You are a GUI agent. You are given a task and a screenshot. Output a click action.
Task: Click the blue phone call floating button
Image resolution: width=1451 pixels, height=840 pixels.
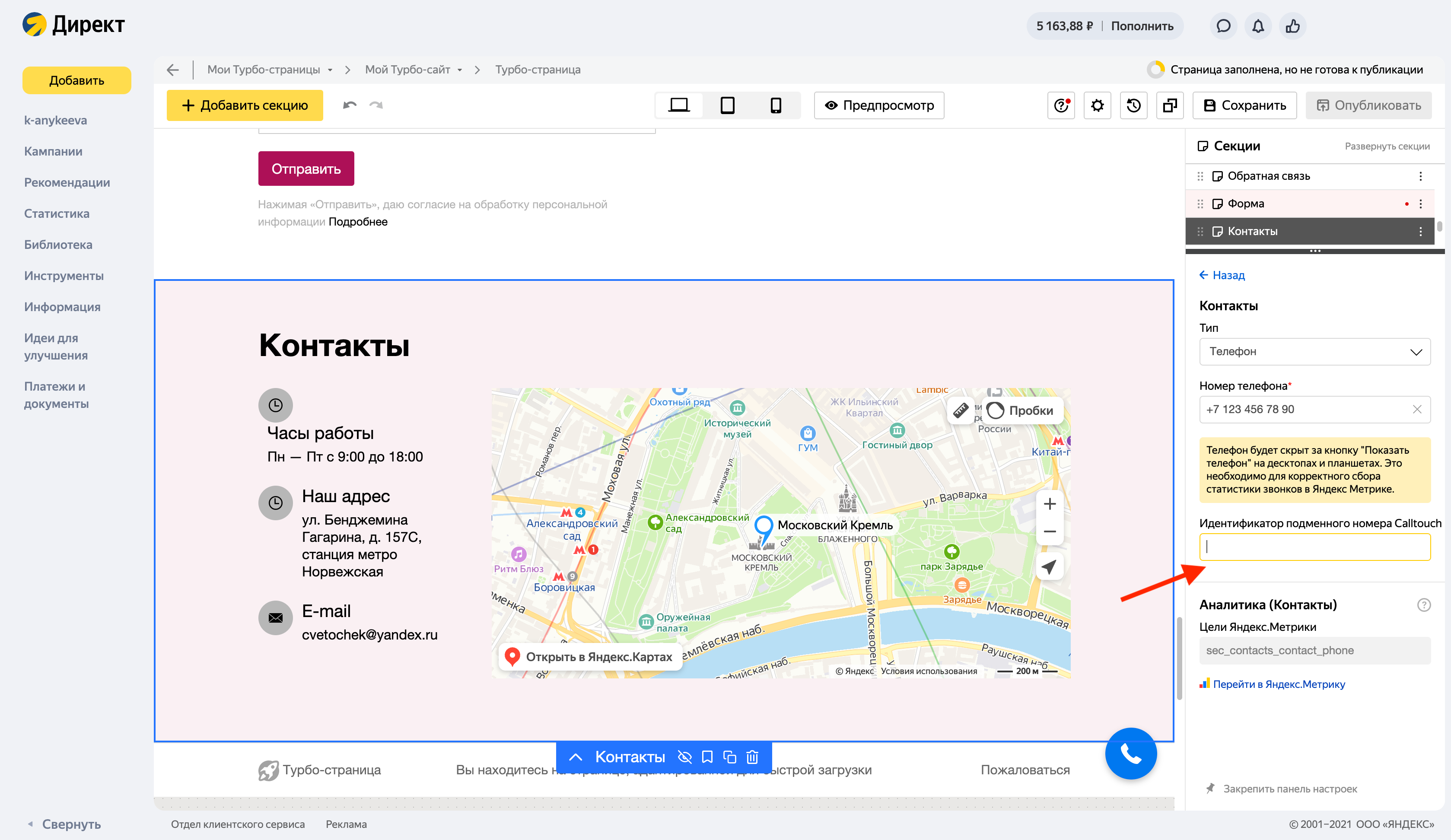point(1131,754)
